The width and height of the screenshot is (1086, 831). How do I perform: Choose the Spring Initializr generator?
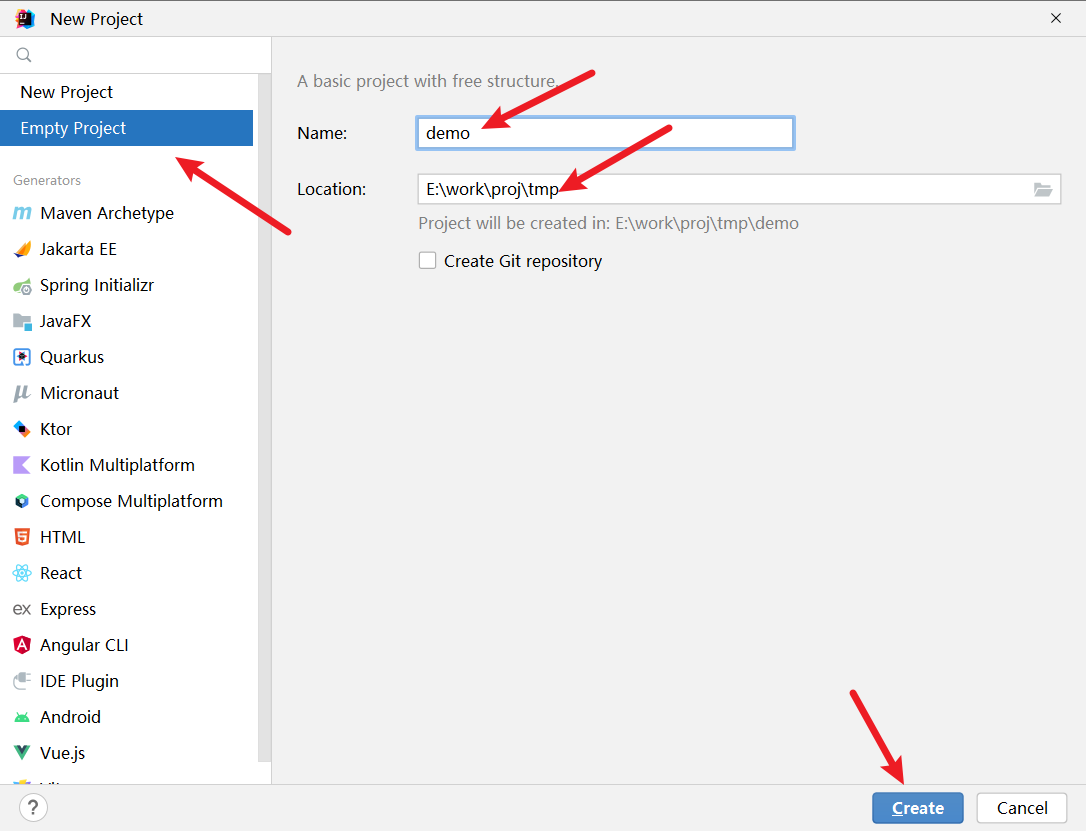click(x=126, y=285)
